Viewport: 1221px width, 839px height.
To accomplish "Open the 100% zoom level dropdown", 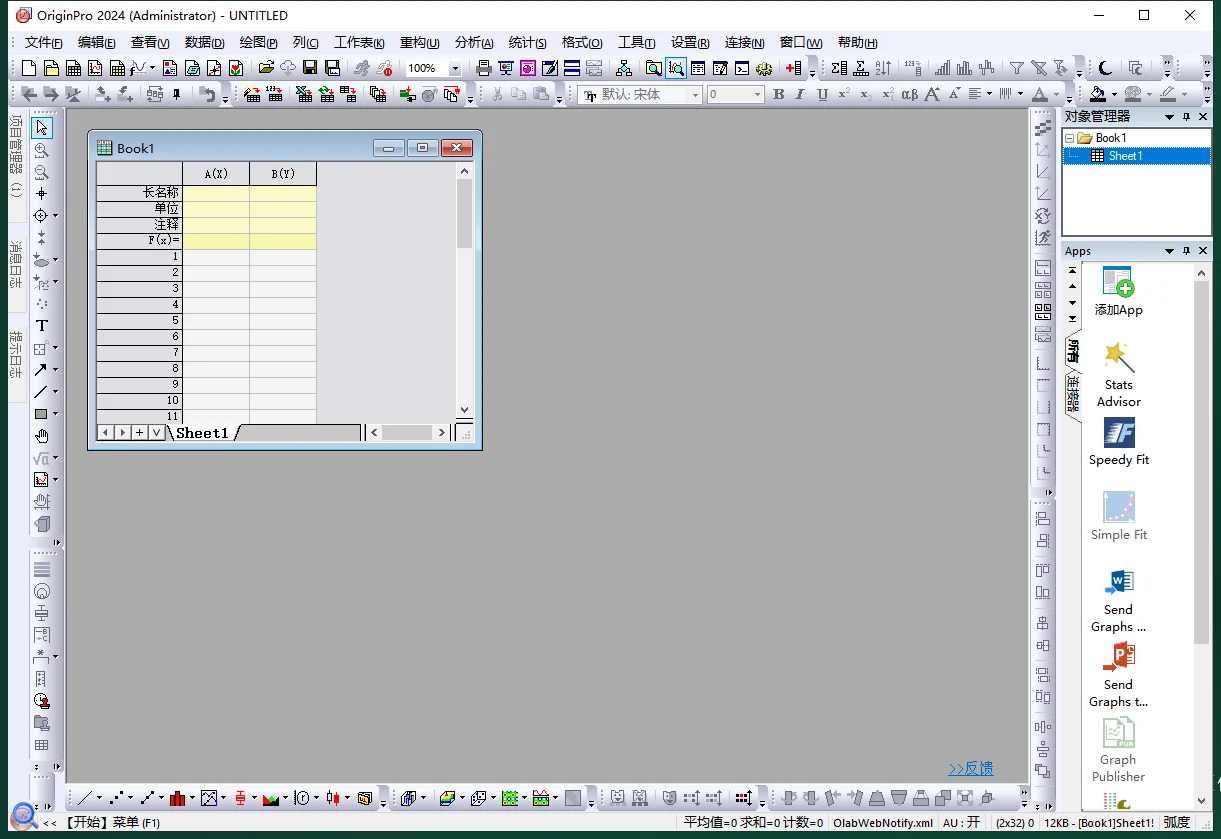I will pyautogui.click(x=455, y=69).
